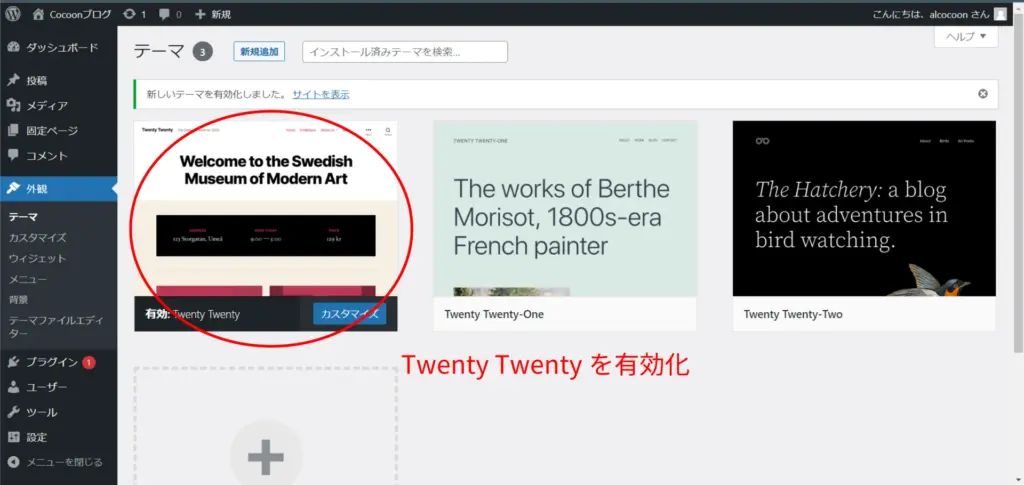Viewport: 1024px width, 485px height.
Task: Open ウィジェット submenu item
Action: point(37,258)
